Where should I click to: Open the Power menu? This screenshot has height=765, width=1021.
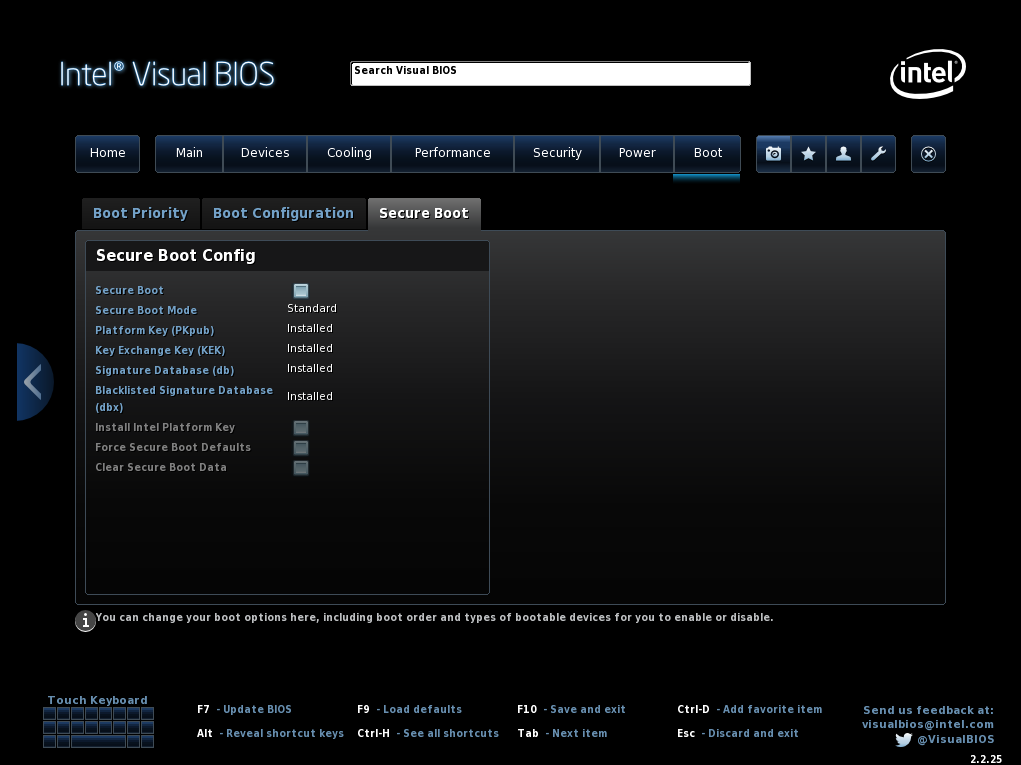[x=637, y=154]
